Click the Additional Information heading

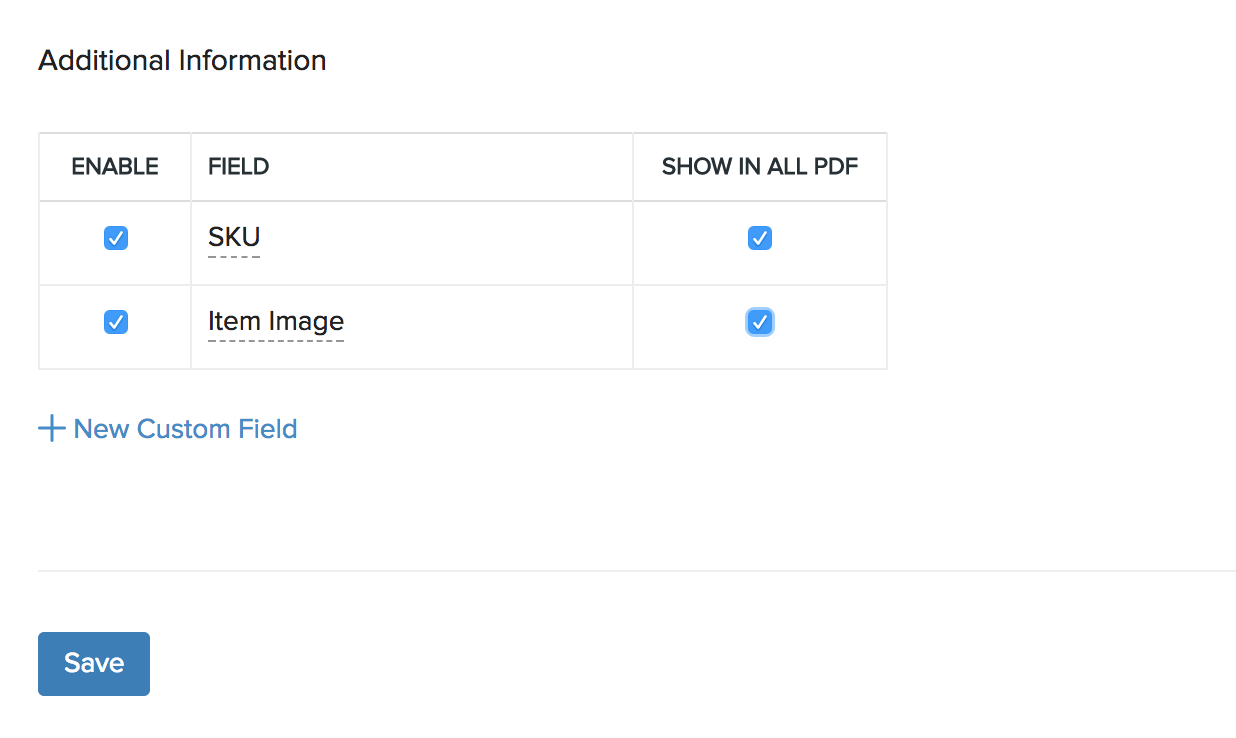click(182, 60)
